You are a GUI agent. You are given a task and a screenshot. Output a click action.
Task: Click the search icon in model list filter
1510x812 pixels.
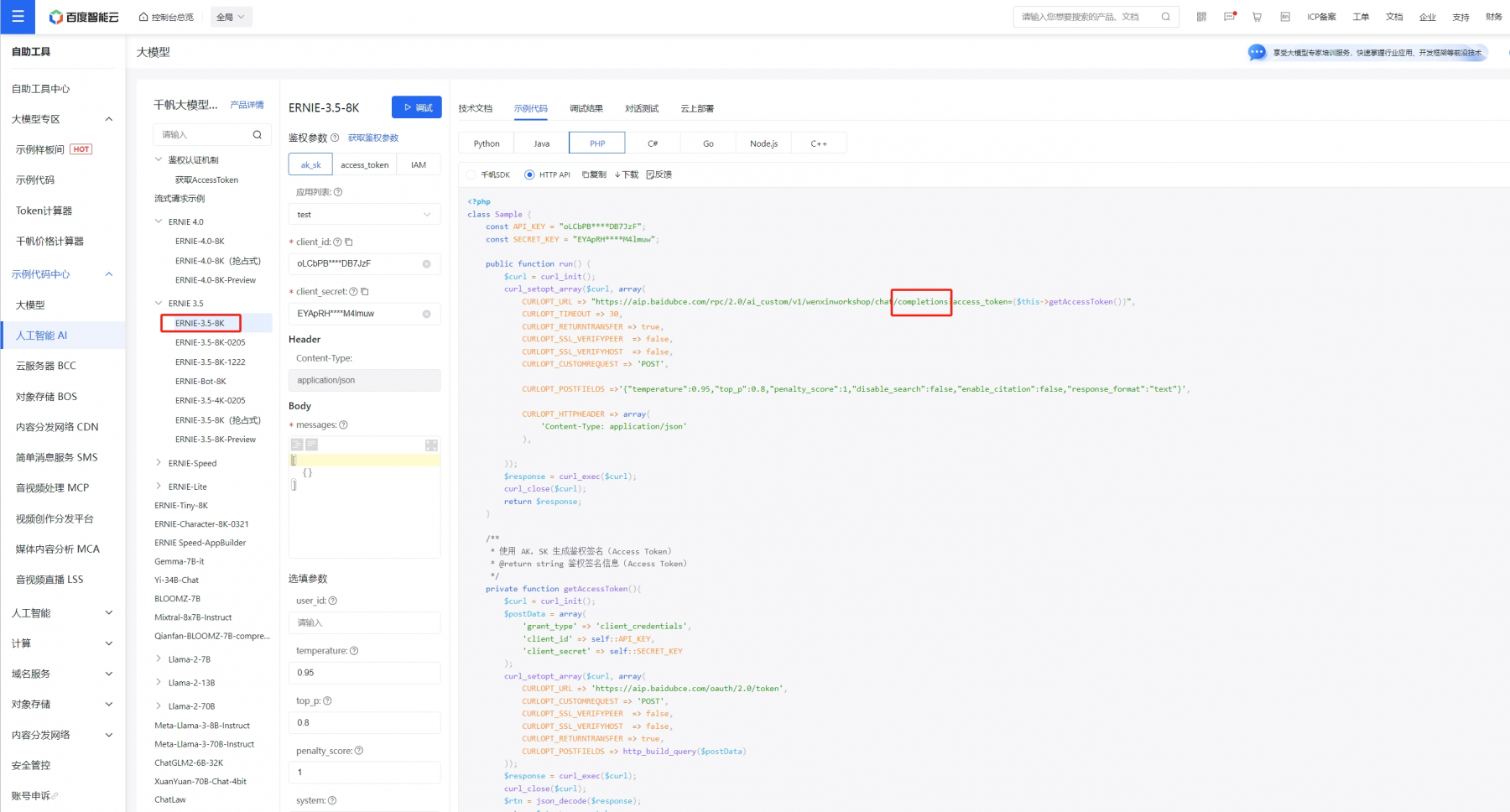click(258, 134)
